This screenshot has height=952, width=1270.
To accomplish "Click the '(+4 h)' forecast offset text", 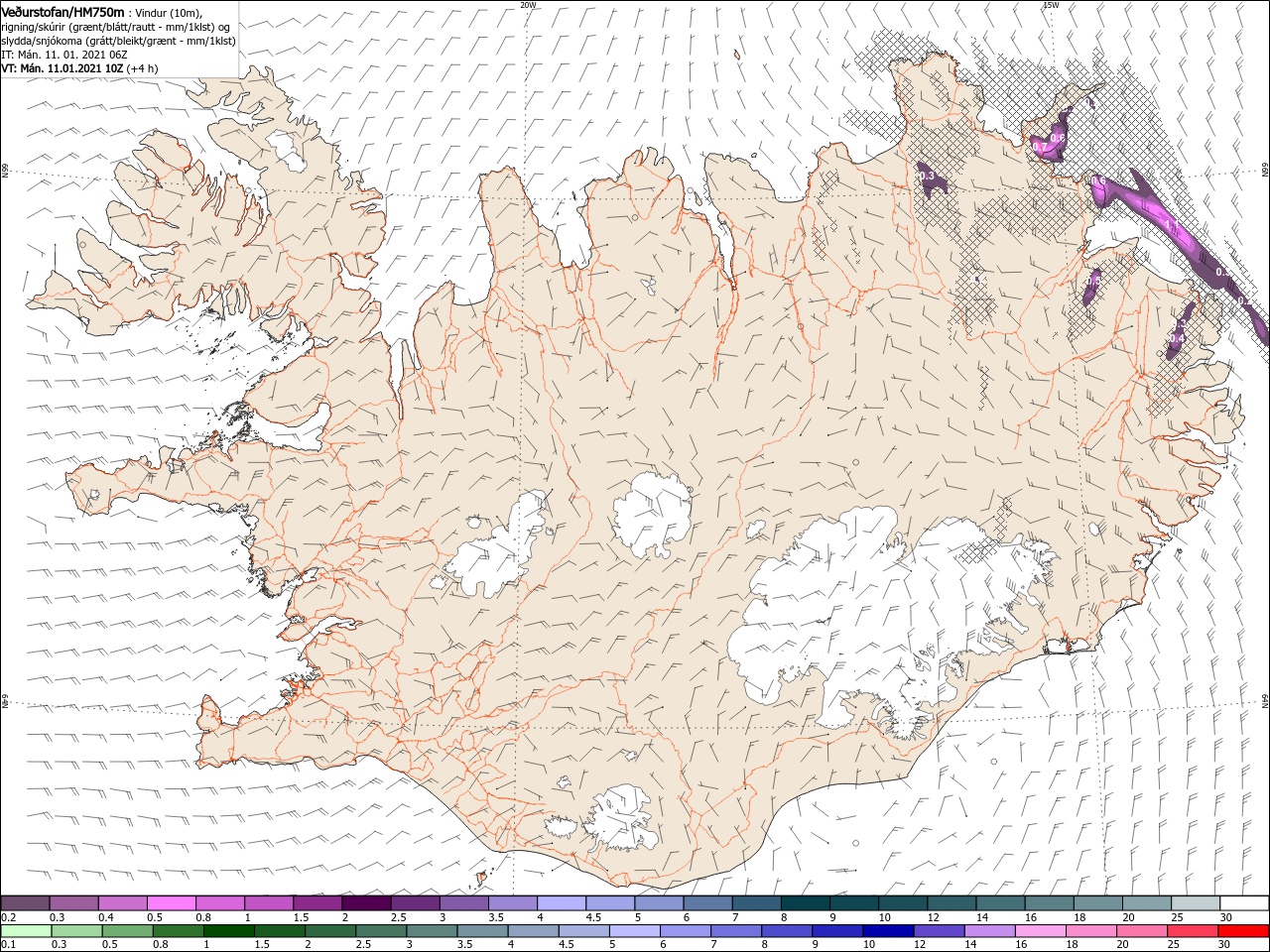I will (142, 68).
